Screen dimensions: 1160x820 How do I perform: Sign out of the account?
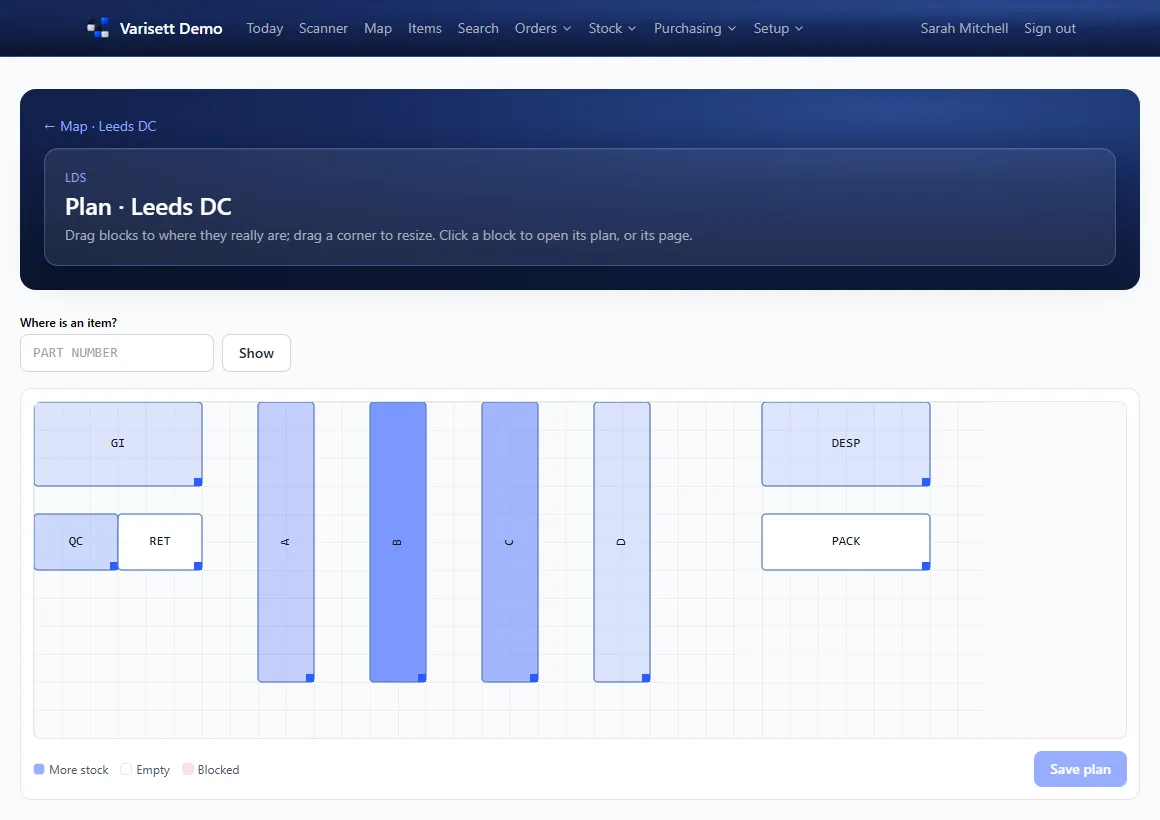(1050, 28)
